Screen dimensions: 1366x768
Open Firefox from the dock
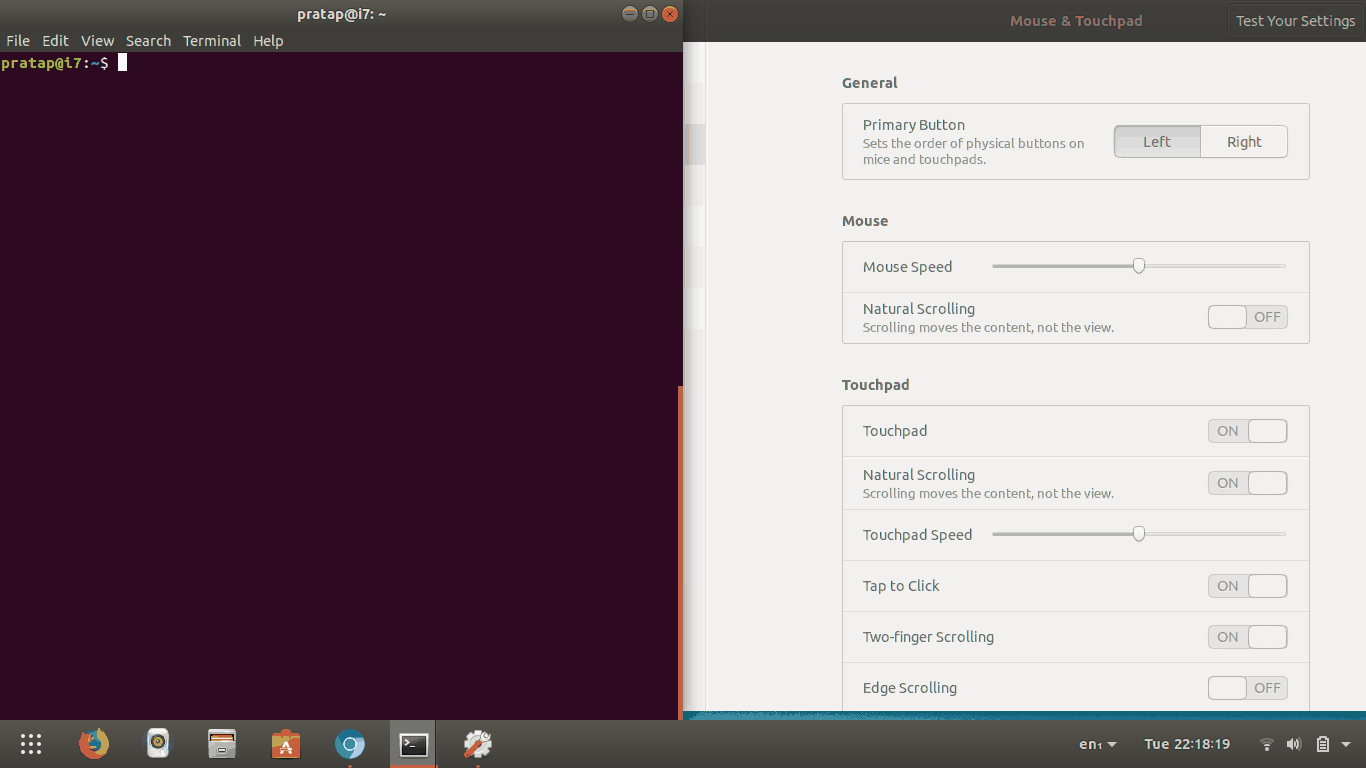(93, 744)
